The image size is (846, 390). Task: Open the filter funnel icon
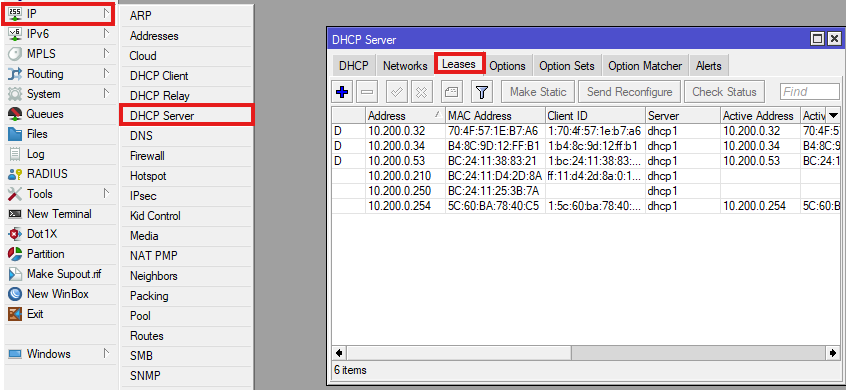(482, 92)
